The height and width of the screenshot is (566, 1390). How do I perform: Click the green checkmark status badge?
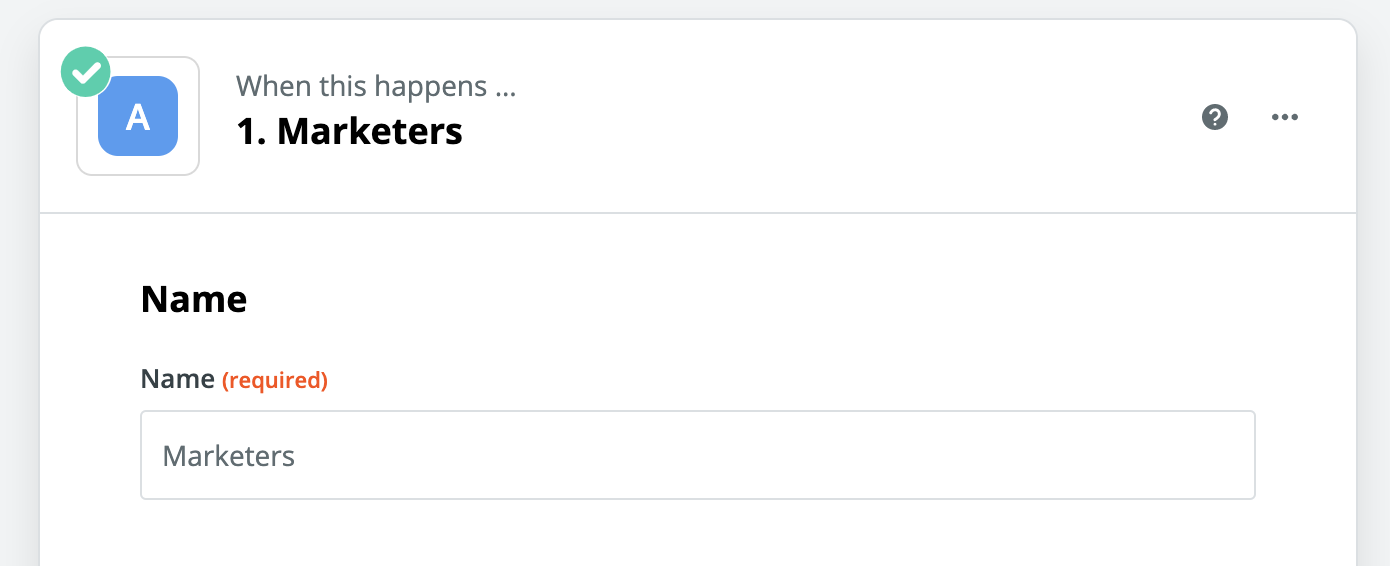86,72
